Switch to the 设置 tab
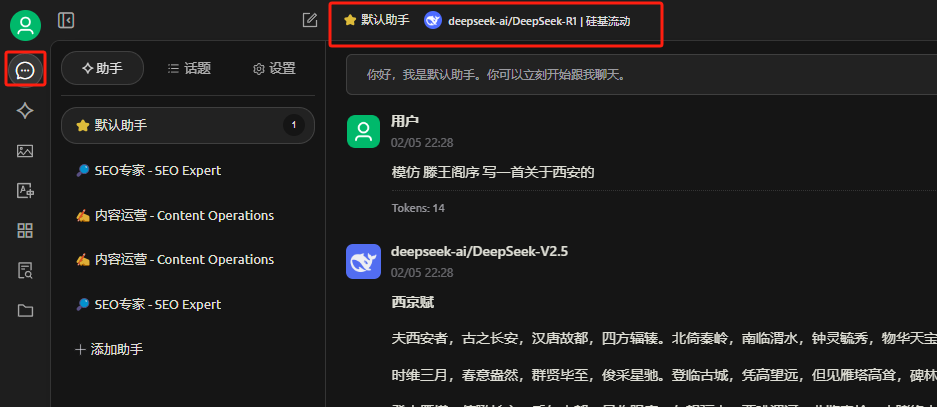Viewport: 937px width, 407px height. tap(274, 68)
